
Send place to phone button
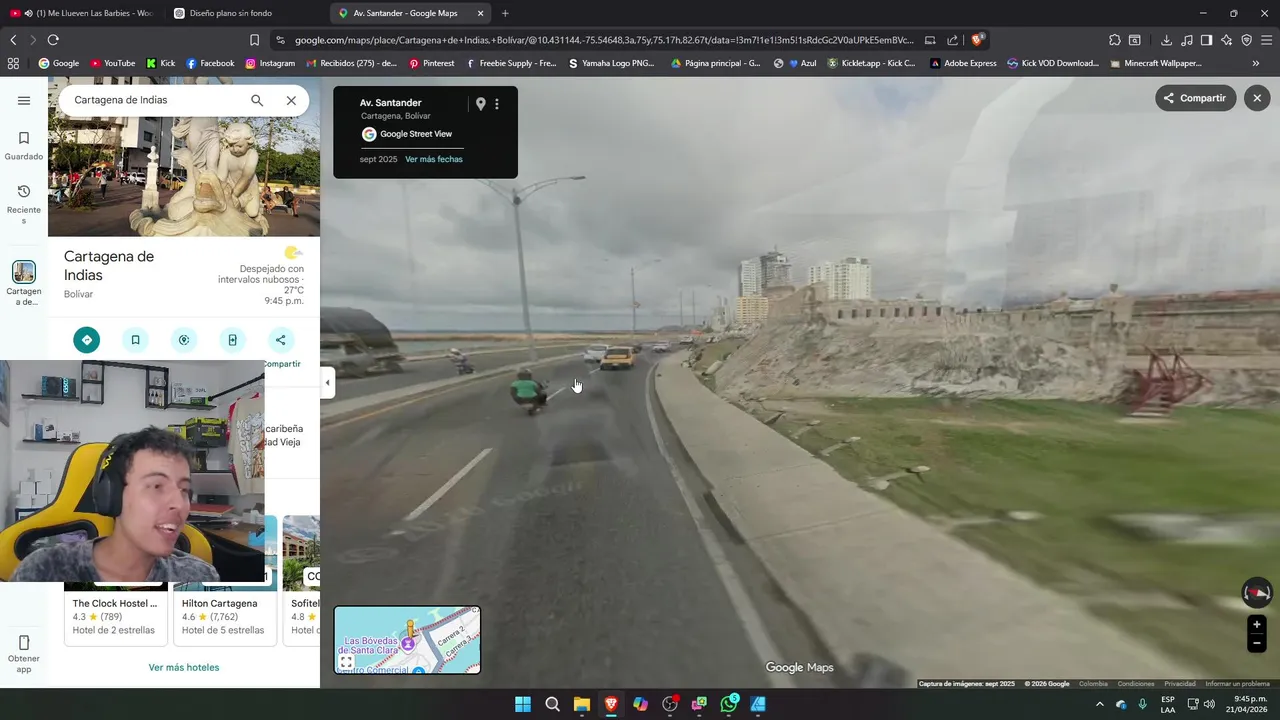coord(232,340)
